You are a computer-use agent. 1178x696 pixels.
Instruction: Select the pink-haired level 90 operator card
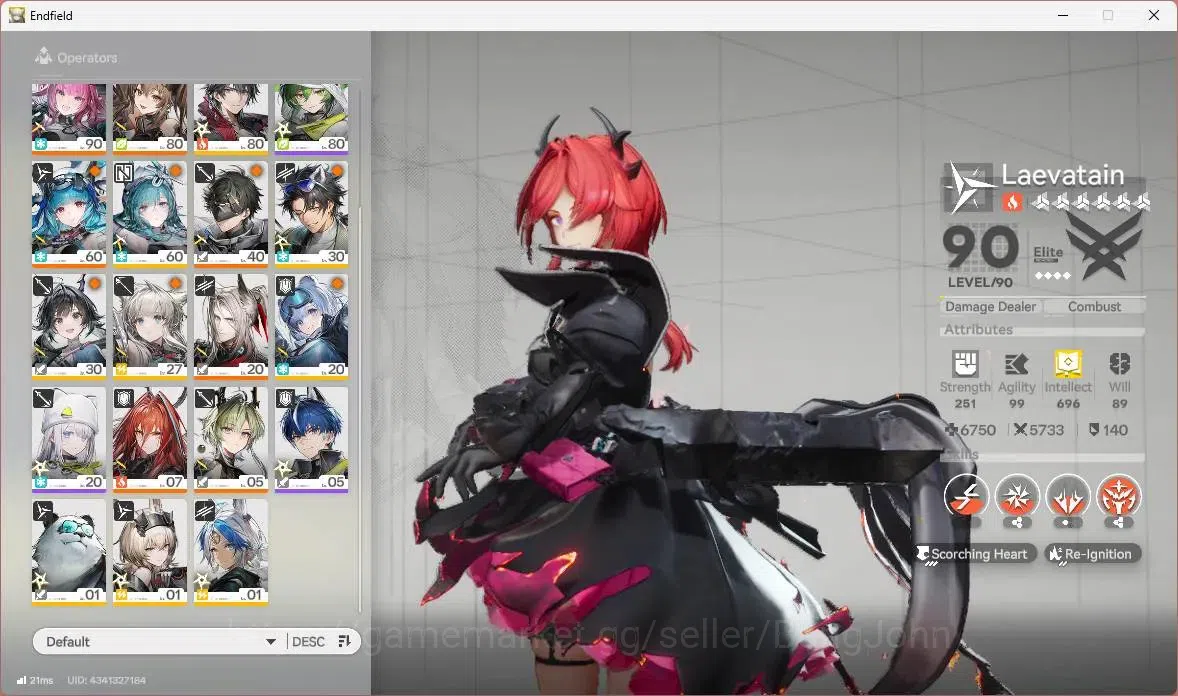point(68,118)
